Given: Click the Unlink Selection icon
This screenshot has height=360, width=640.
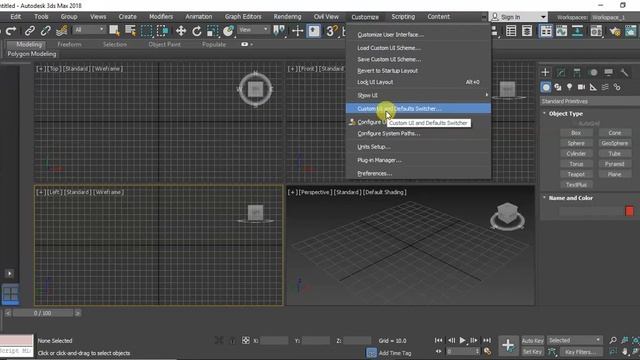Looking at the screenshot, I should 46,31.
